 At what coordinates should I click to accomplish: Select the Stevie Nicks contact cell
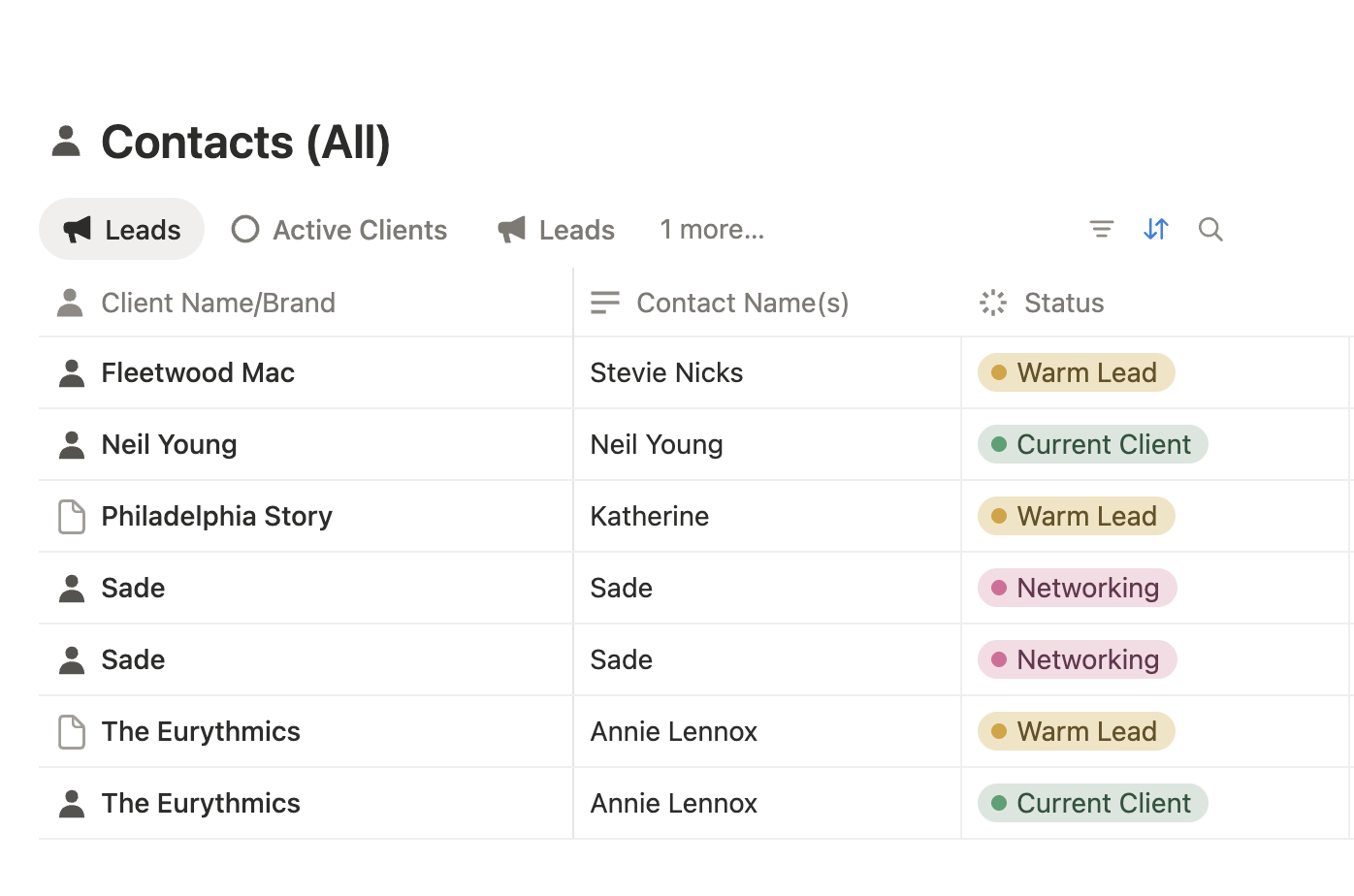click(x=767, y=372)
